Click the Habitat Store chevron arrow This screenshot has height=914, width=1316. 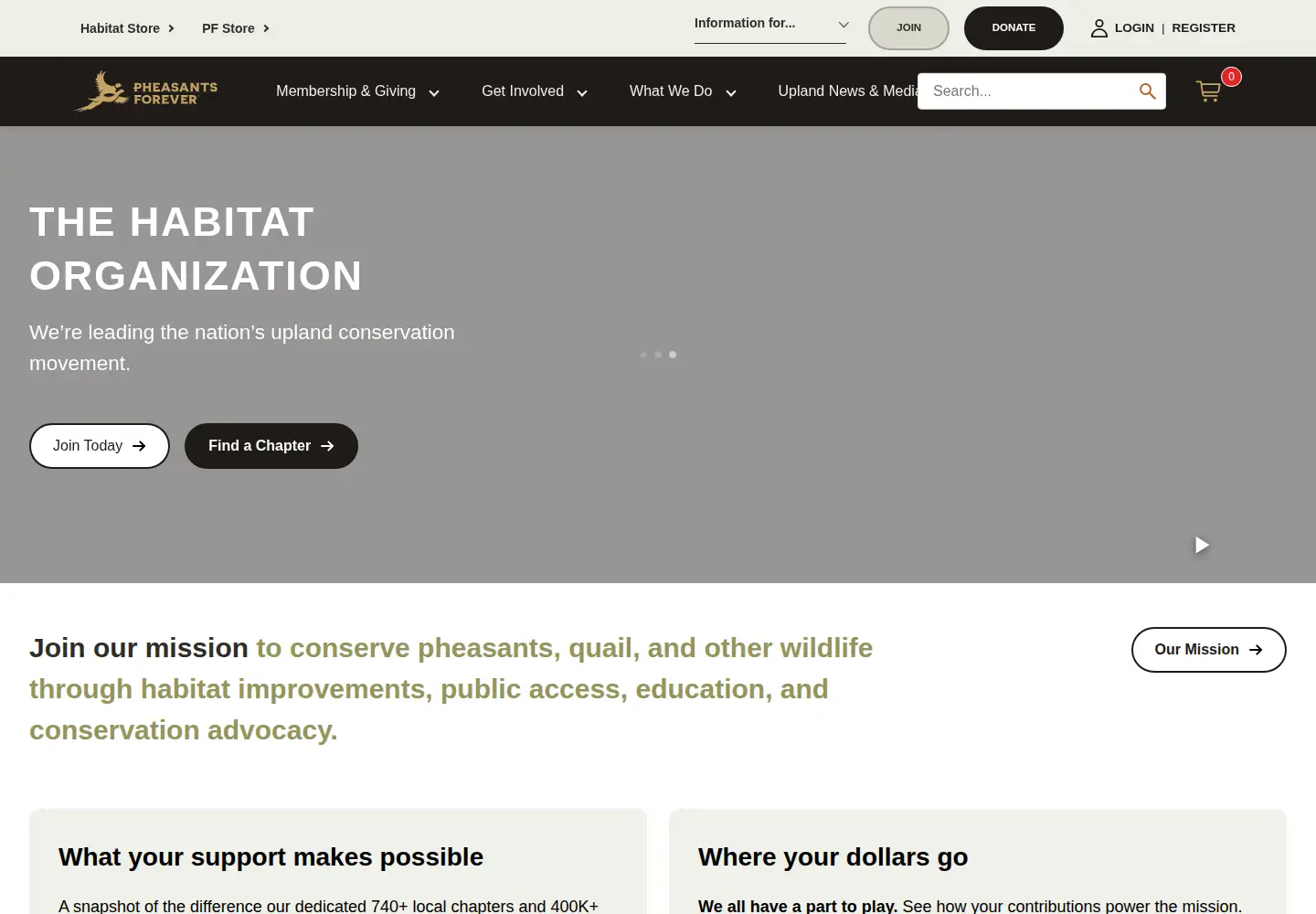[x=171, y=28]
